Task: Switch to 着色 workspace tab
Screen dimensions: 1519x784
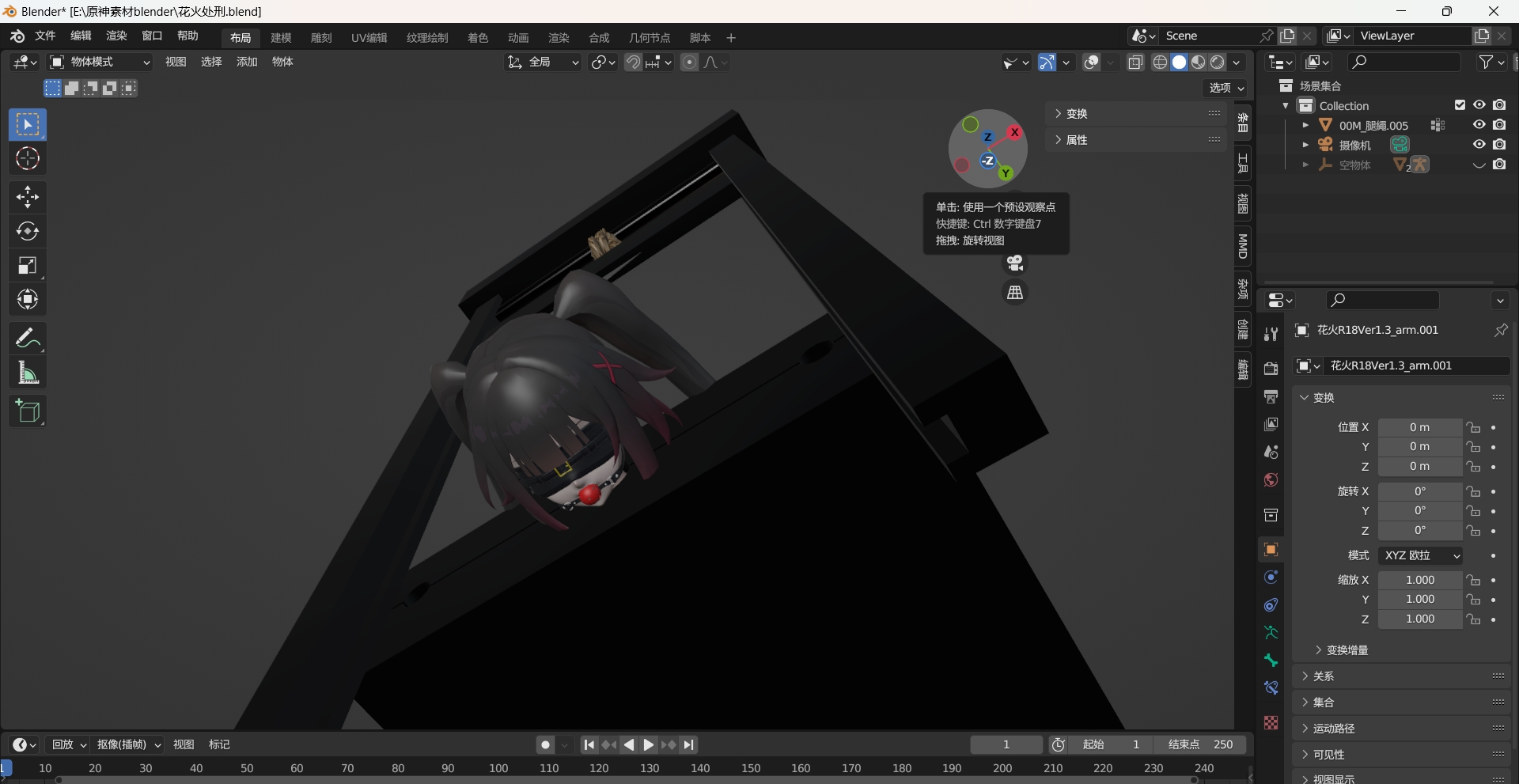Action: tap(478, 38)
